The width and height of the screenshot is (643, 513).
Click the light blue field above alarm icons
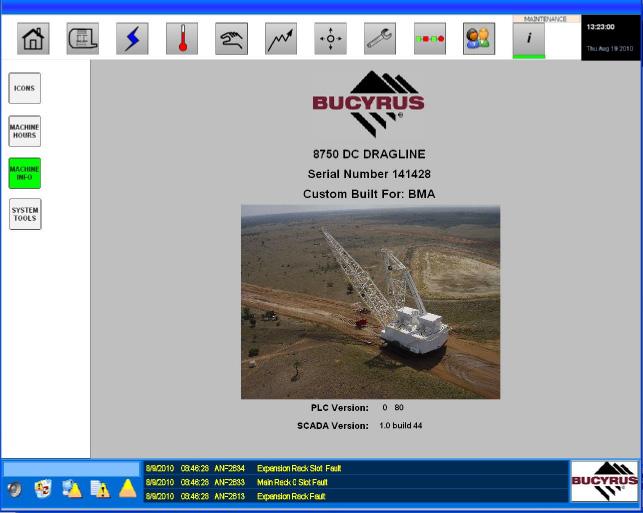point(72,469)
